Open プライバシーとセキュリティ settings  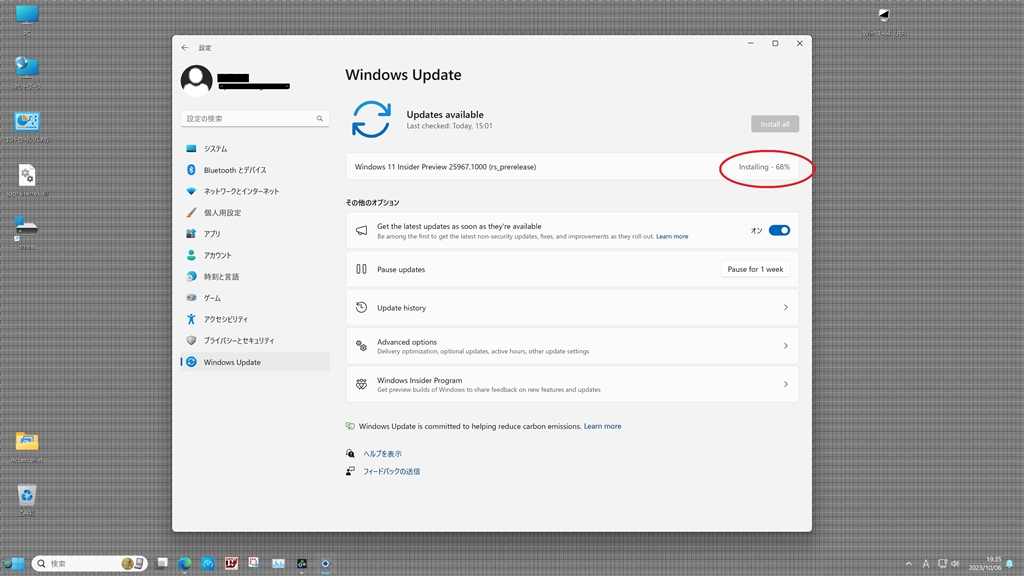pos(255,341)
